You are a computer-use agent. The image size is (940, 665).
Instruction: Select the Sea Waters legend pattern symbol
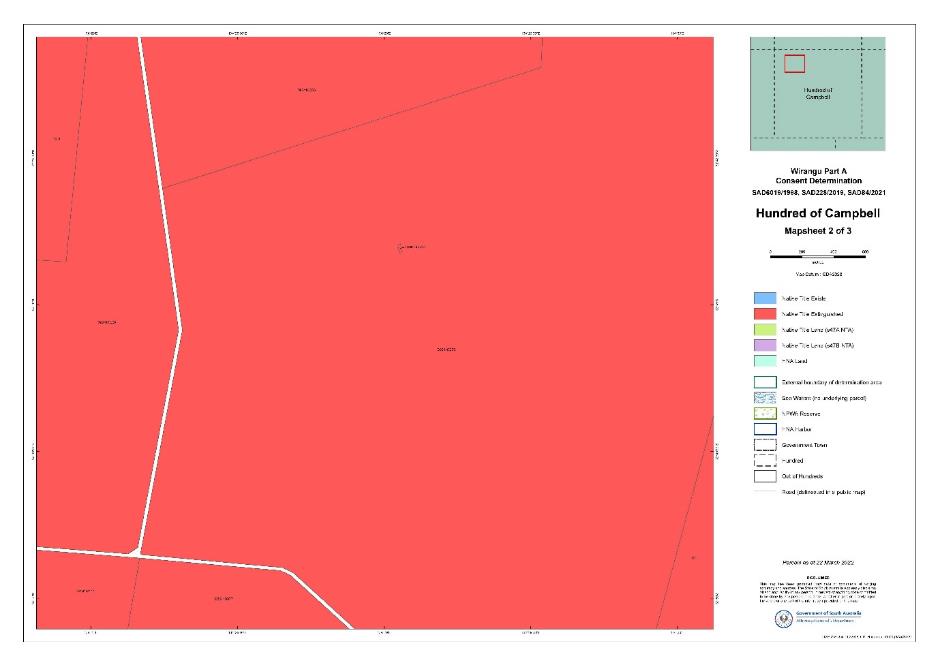point(765,398)
